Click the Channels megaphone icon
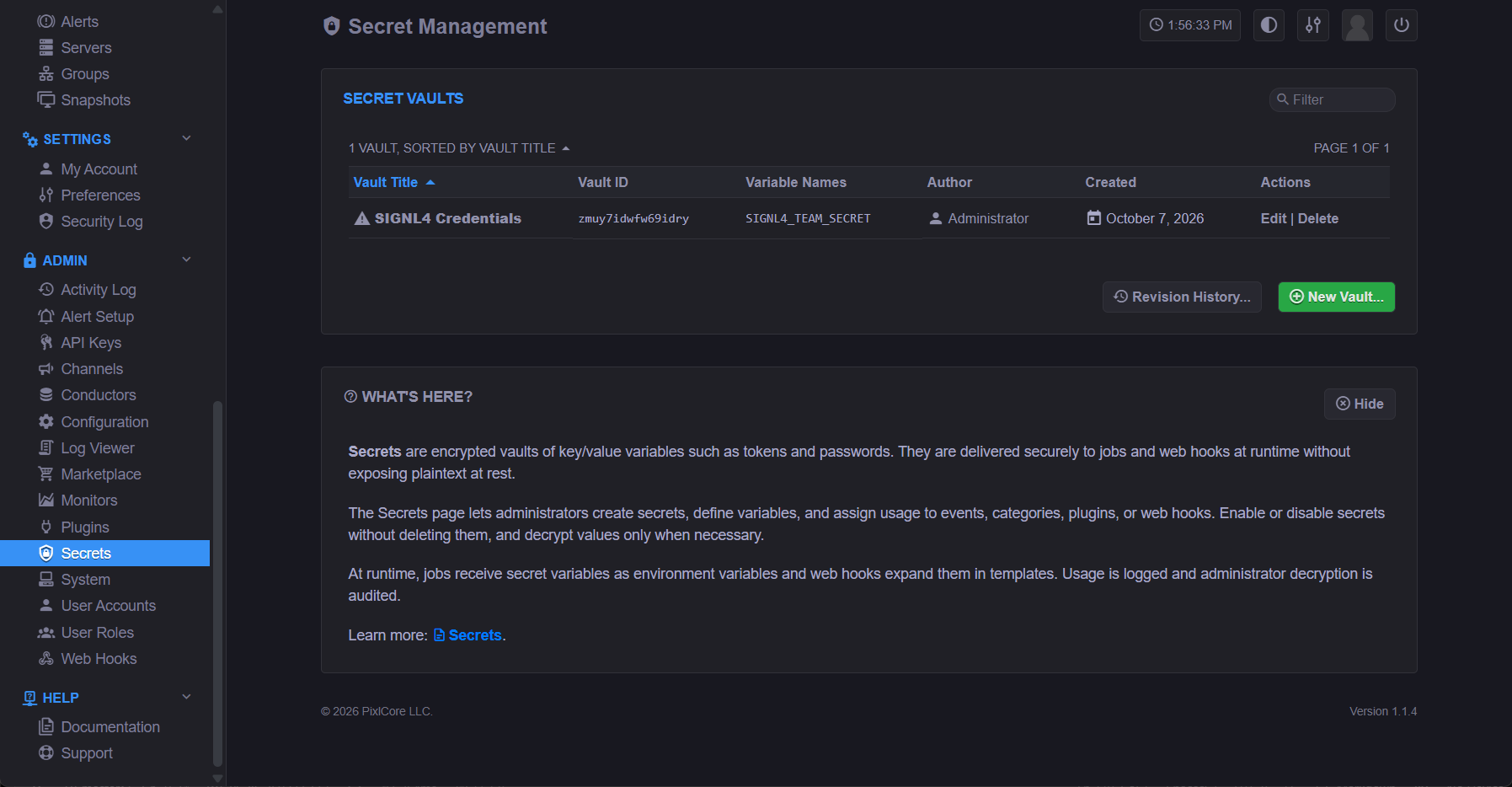This screenshot has width=1512, height=787. pyautogui.click(x=46, y=369)
